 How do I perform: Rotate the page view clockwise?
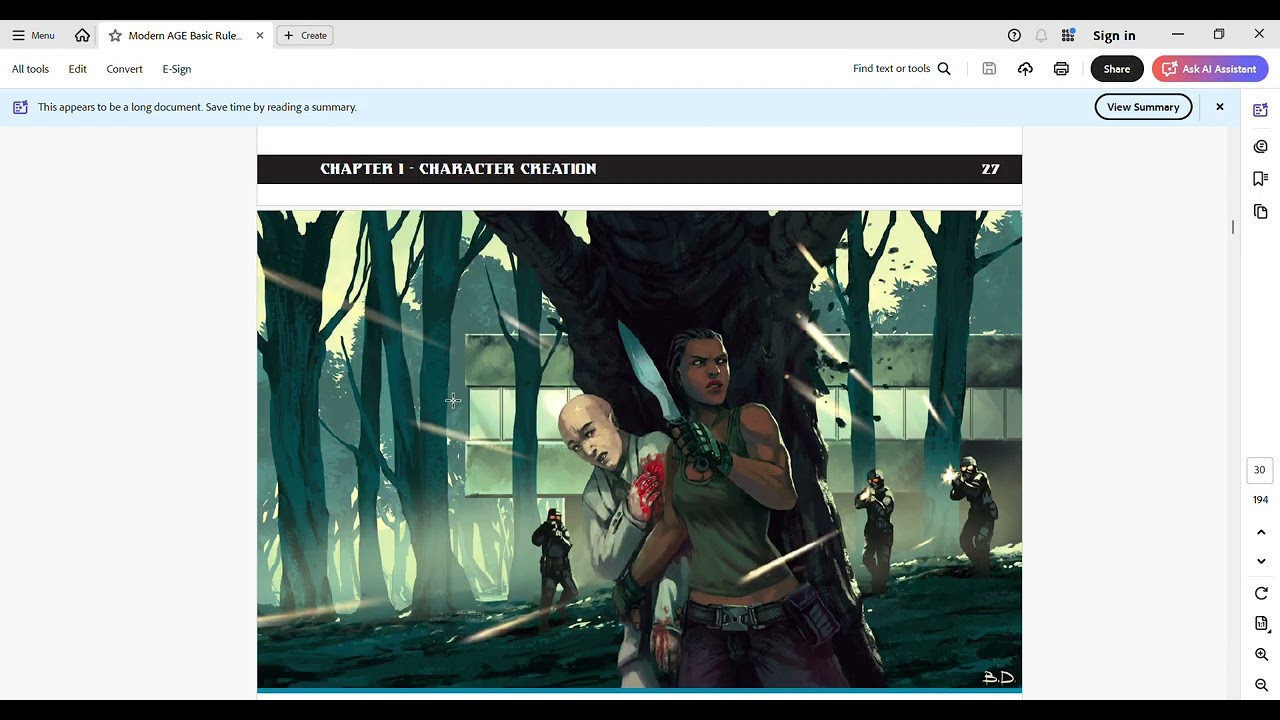pyautogui.click(x=1261, y=594)
